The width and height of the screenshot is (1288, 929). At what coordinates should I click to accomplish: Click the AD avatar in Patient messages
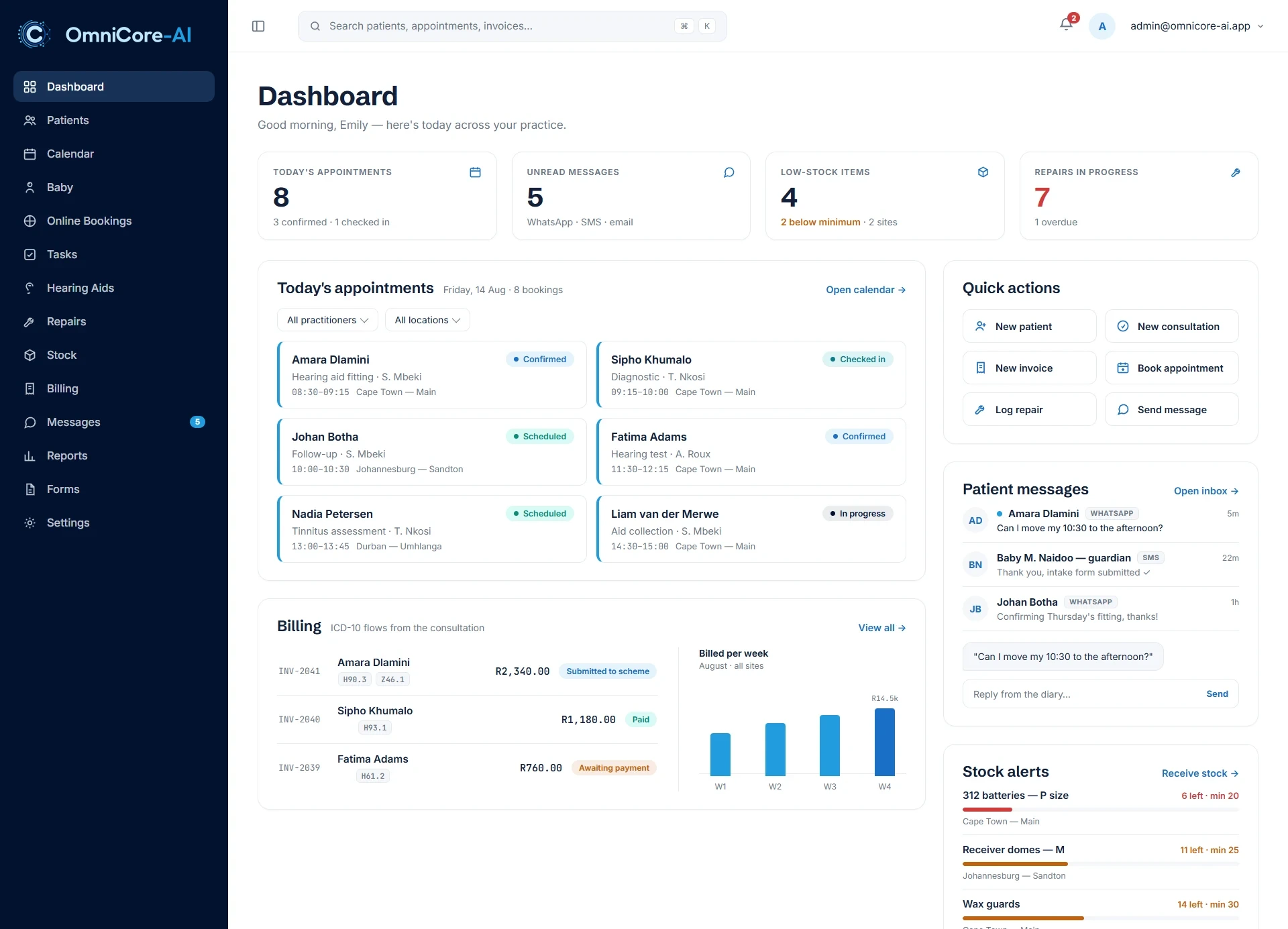pos(975,521)
